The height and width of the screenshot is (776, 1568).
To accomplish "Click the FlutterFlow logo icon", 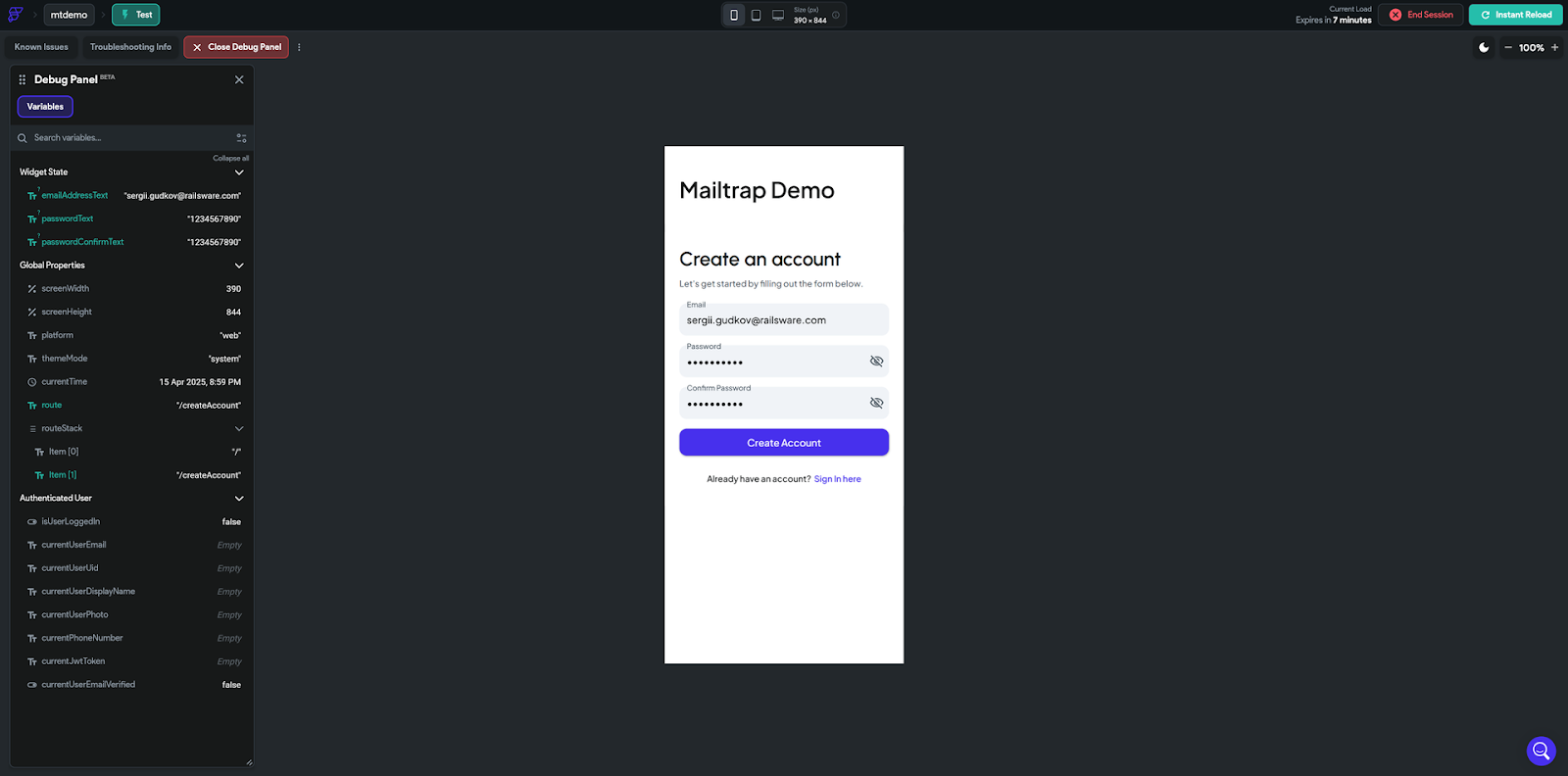I will (x=15, y=15).
